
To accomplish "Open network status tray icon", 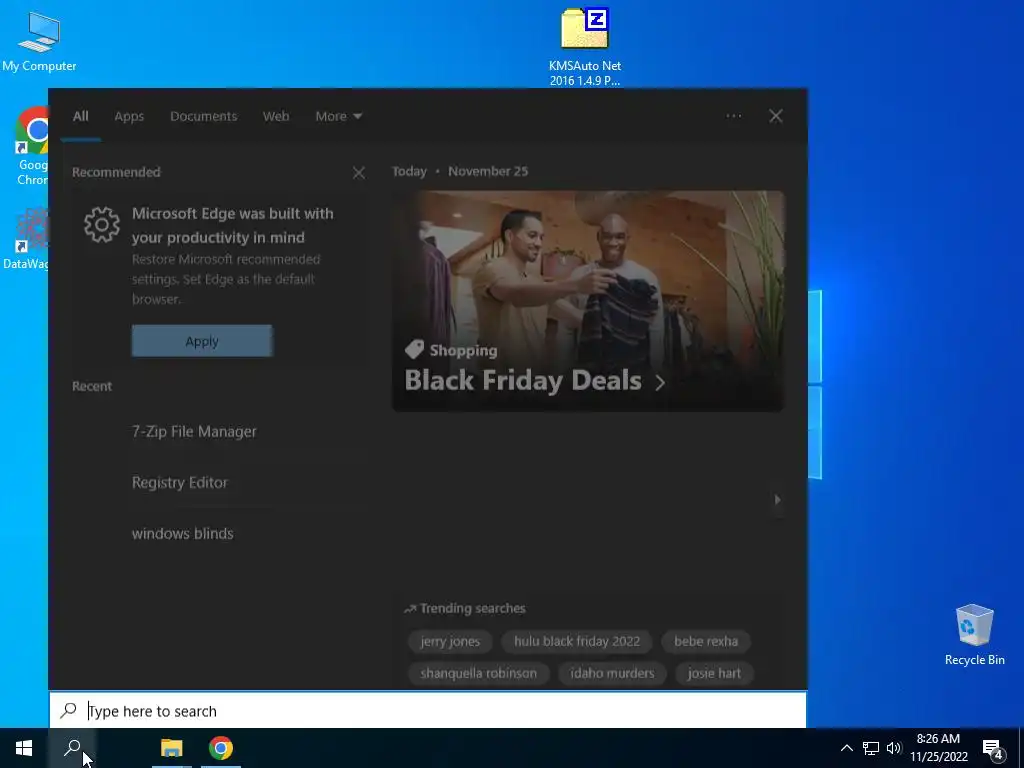I will pyautogui.click(x=871, y=748).
